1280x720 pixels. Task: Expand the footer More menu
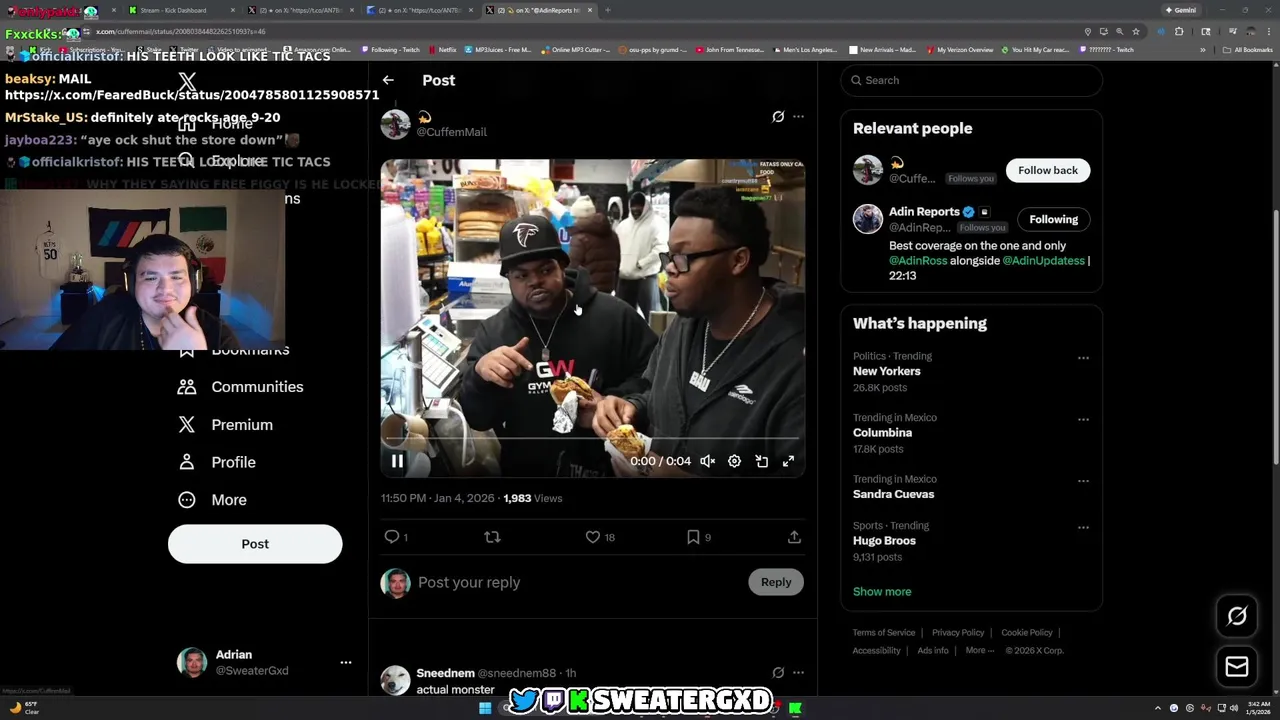980,651
